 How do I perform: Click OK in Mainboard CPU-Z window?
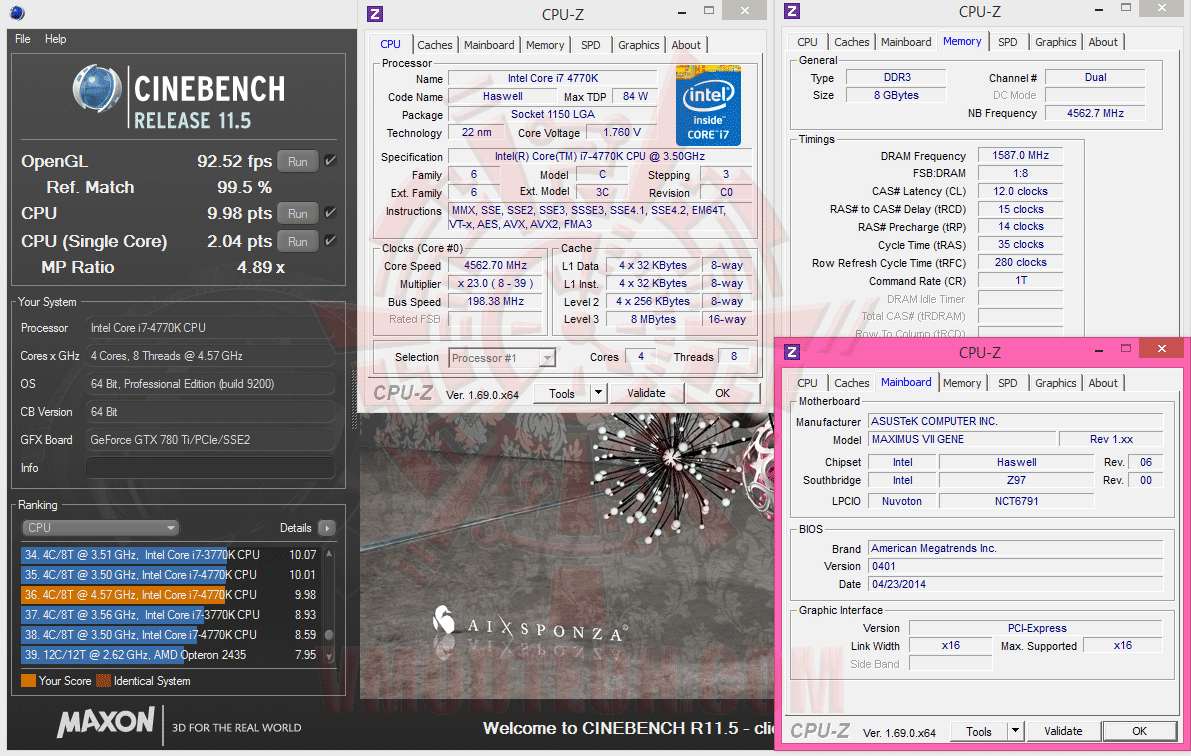point(1139,731)
